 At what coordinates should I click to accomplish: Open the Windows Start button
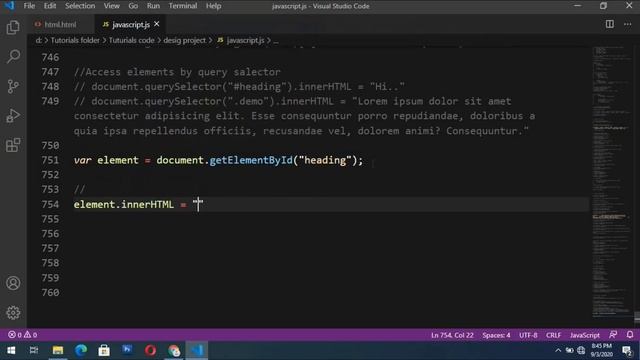(x=11, y=350)
